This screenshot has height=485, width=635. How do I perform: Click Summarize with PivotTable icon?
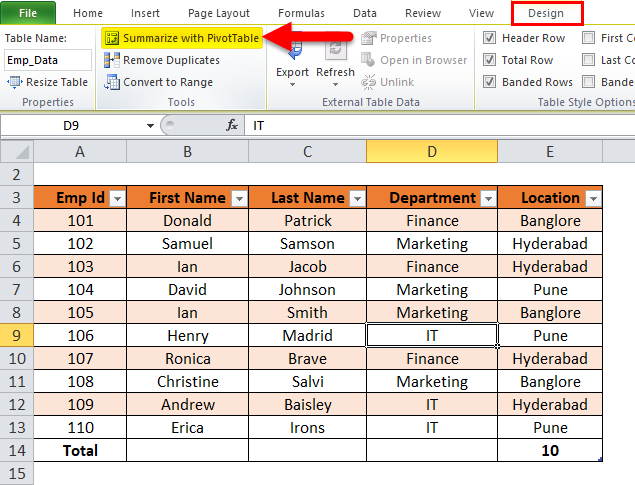pos(112,38)
